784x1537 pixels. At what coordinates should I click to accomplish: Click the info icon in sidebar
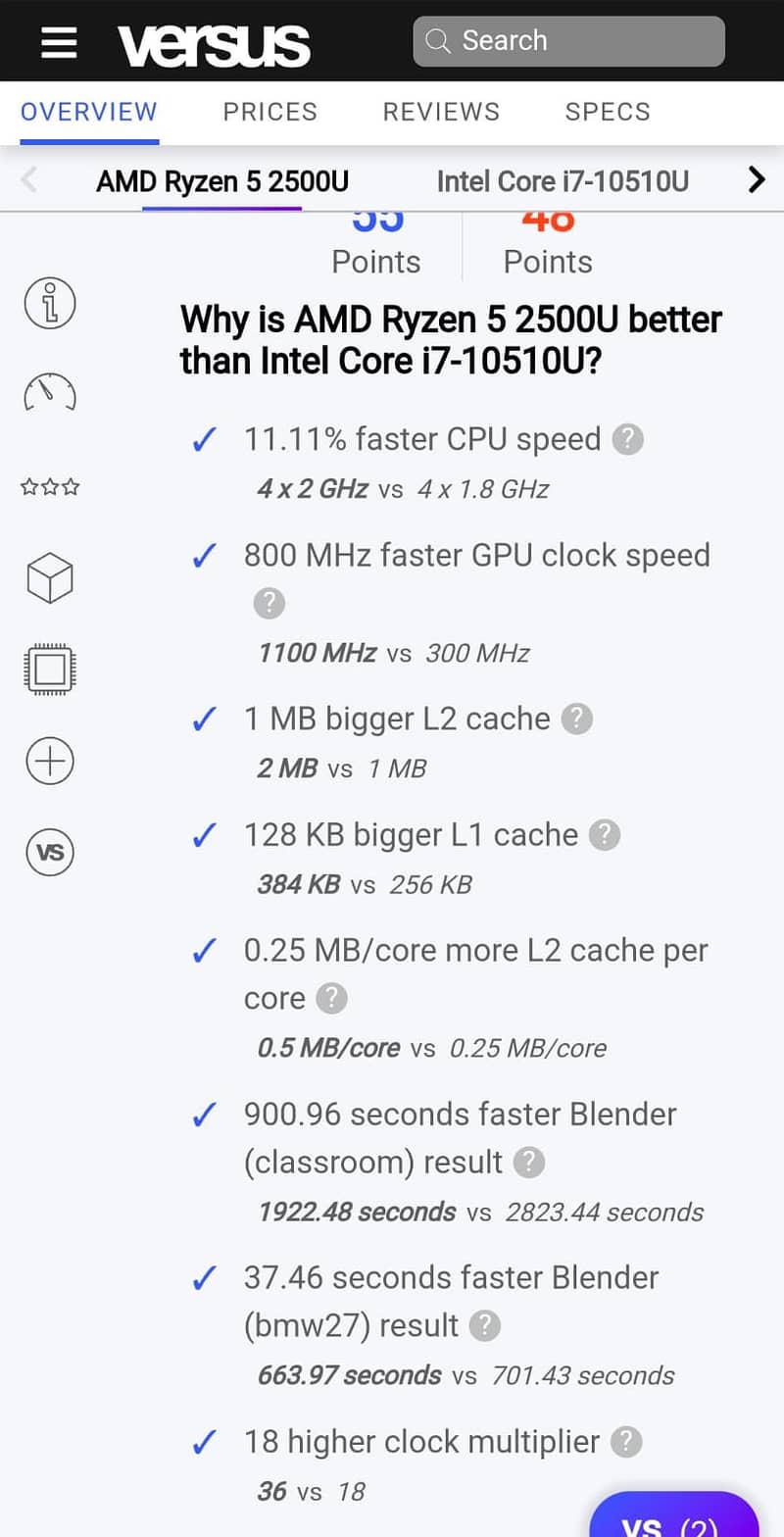50,303
